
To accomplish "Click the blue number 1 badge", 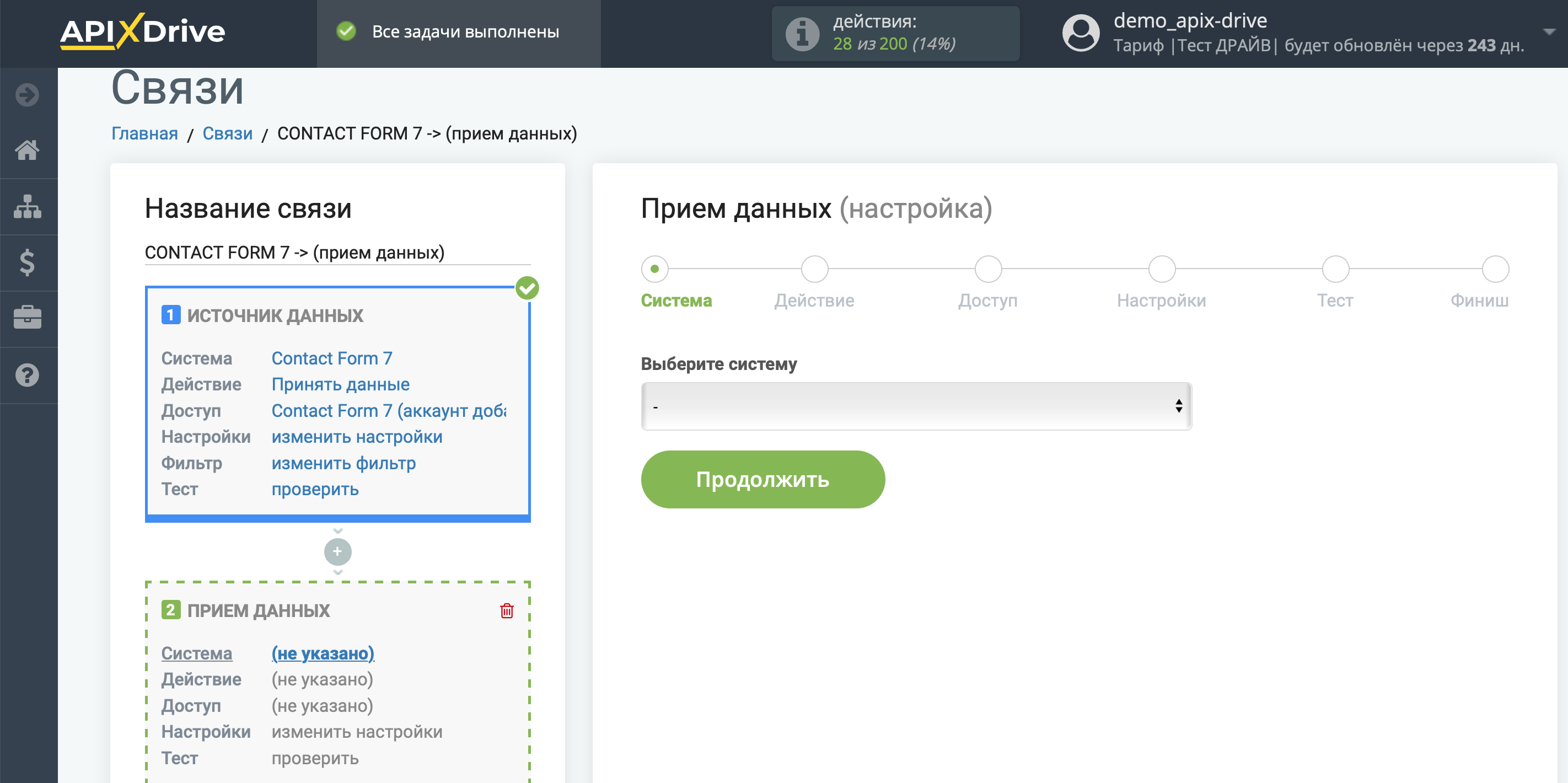I will pos(170,315).
